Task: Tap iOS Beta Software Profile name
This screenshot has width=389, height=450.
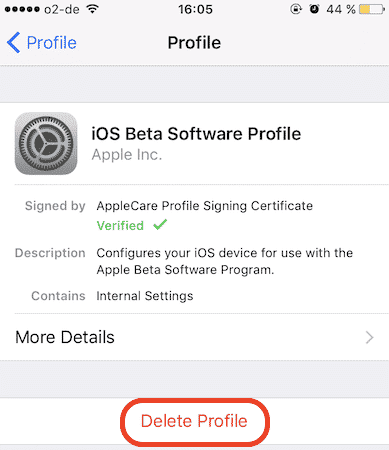Action: click(x=196, y=134)
